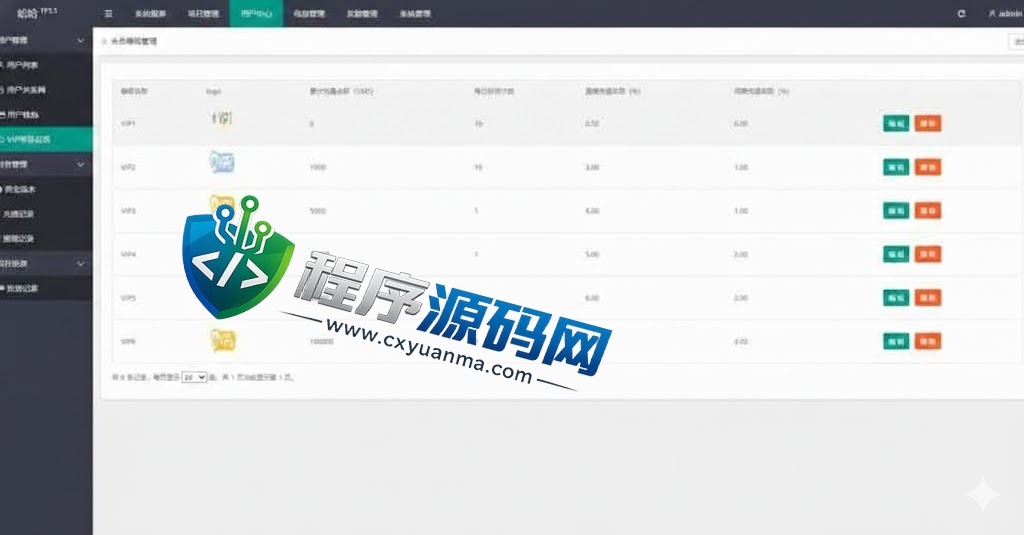
Task: Click the VIP1 level logo image
Action: coord(221,118)
